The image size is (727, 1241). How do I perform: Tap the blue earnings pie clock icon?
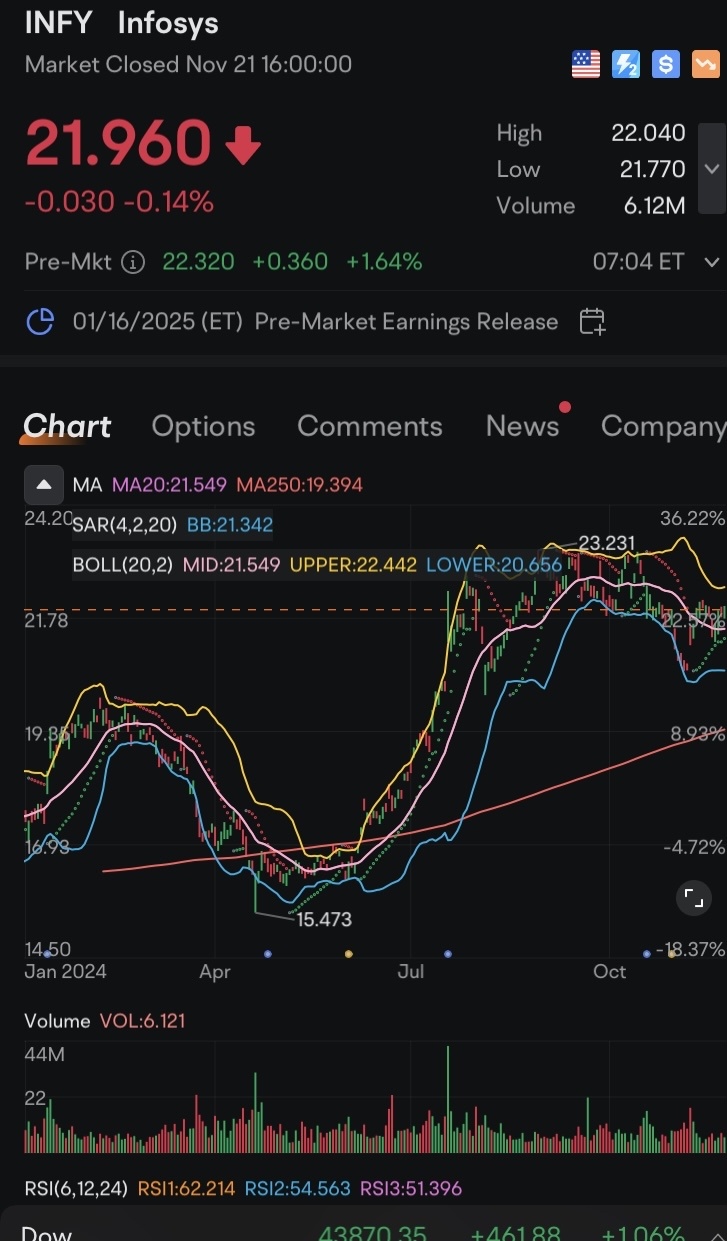(x=39, y=322)
